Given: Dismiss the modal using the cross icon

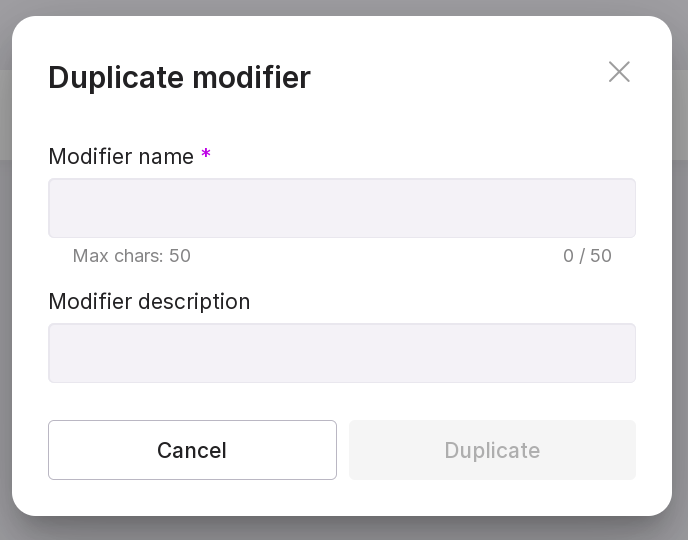Looking at the screenshot, I should pos(619,72).
